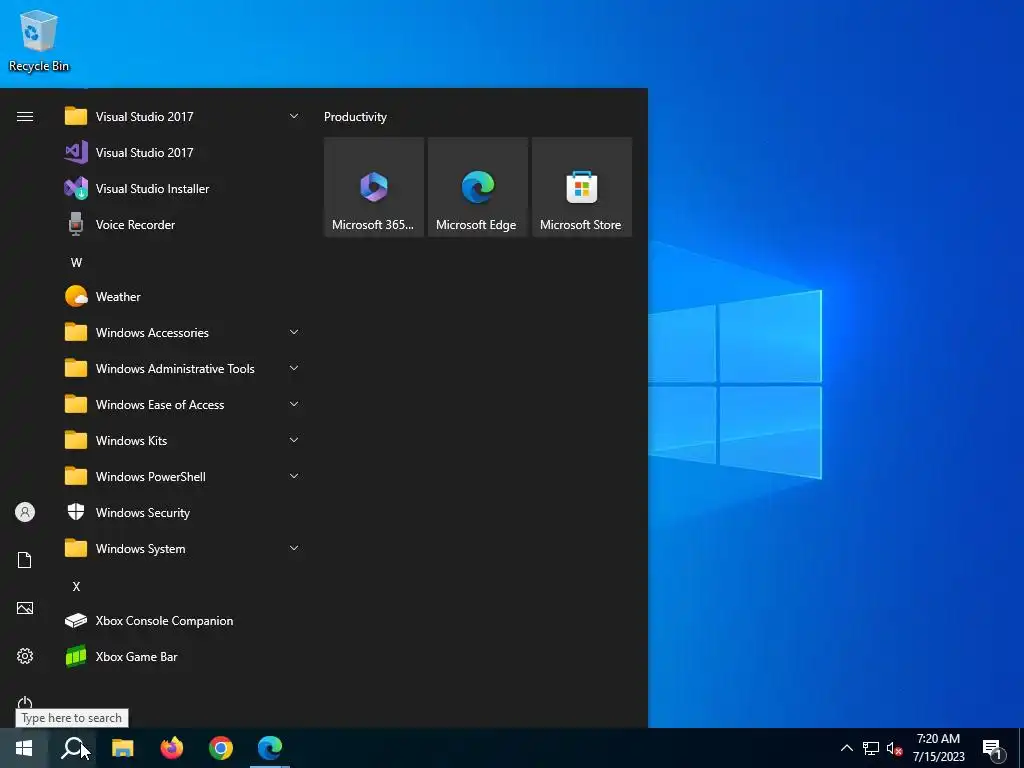The image size is (1024, 768).
Task: Click the taskbar clock showing 7:20 AM
Action: (938, 748)
